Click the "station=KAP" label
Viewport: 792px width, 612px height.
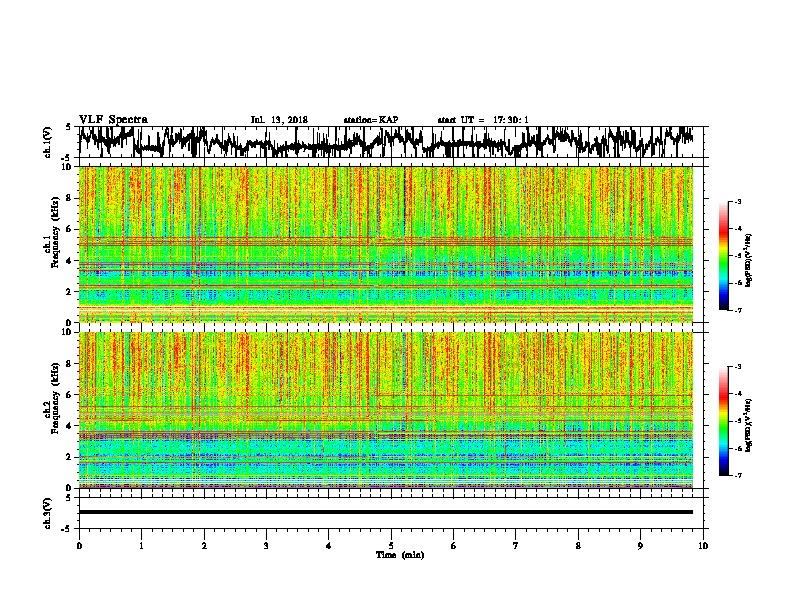pos(371,120)
